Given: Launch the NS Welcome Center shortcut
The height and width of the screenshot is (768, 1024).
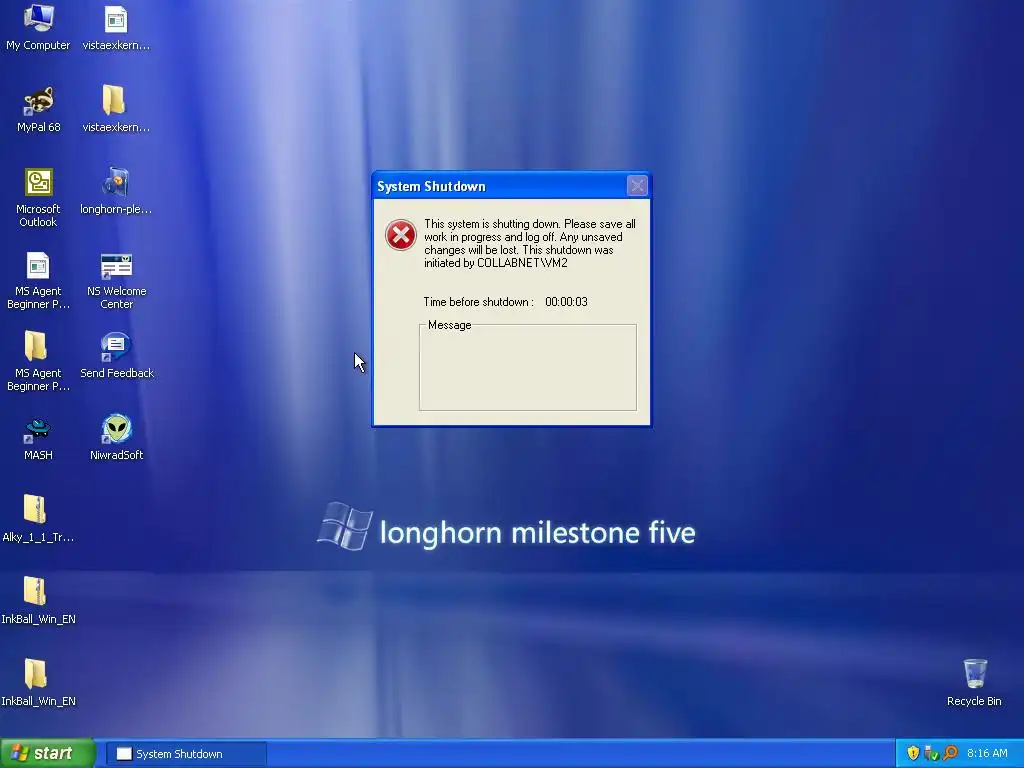Looking at the screenshot, I should (116, 279).
